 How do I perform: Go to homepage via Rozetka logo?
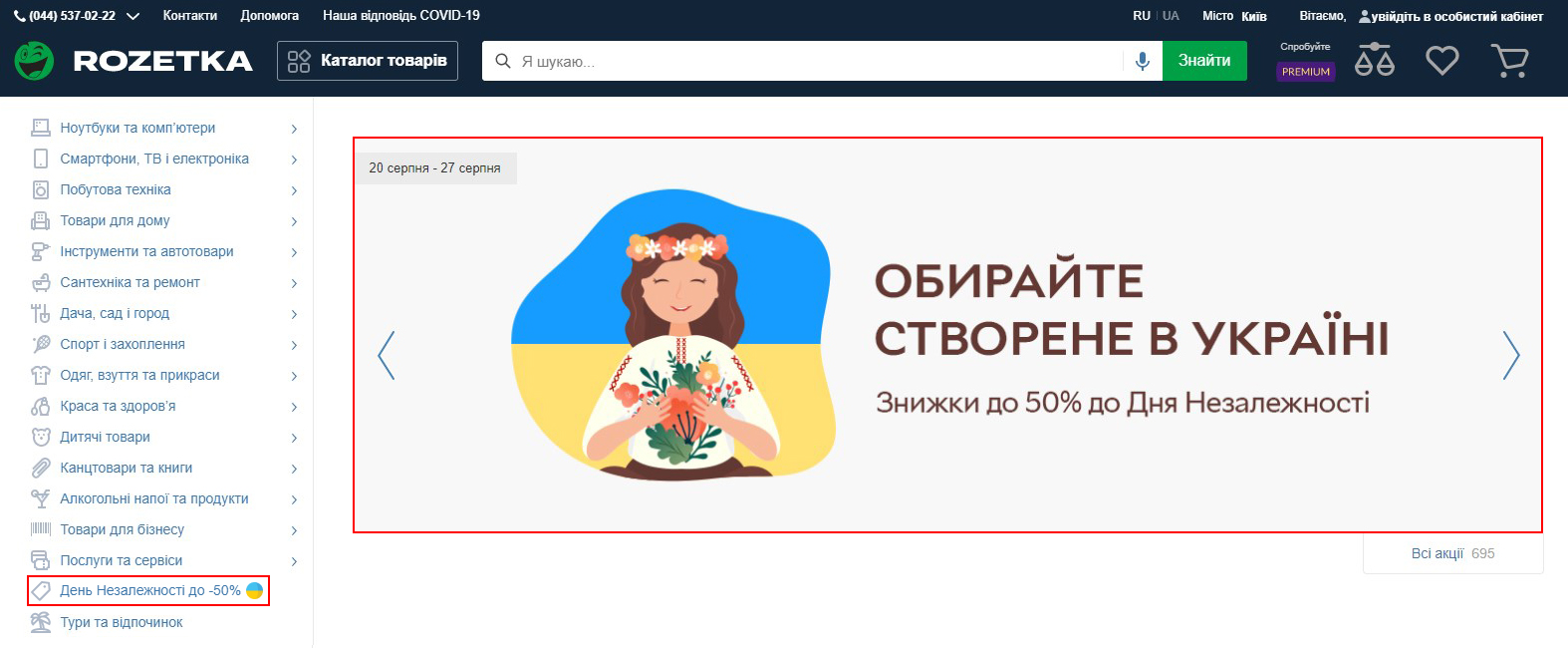pyautogui.click(x=133, y=61)
